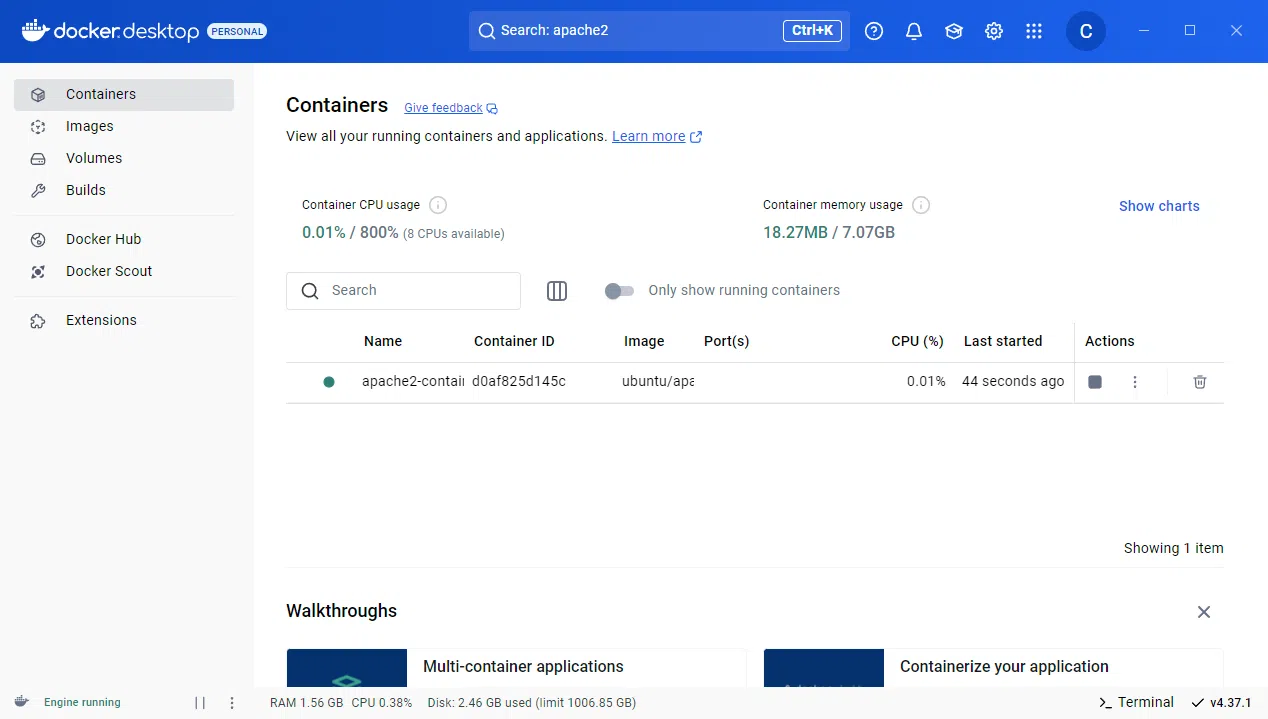Show charts for container usage

click(x=1159, y=206)
